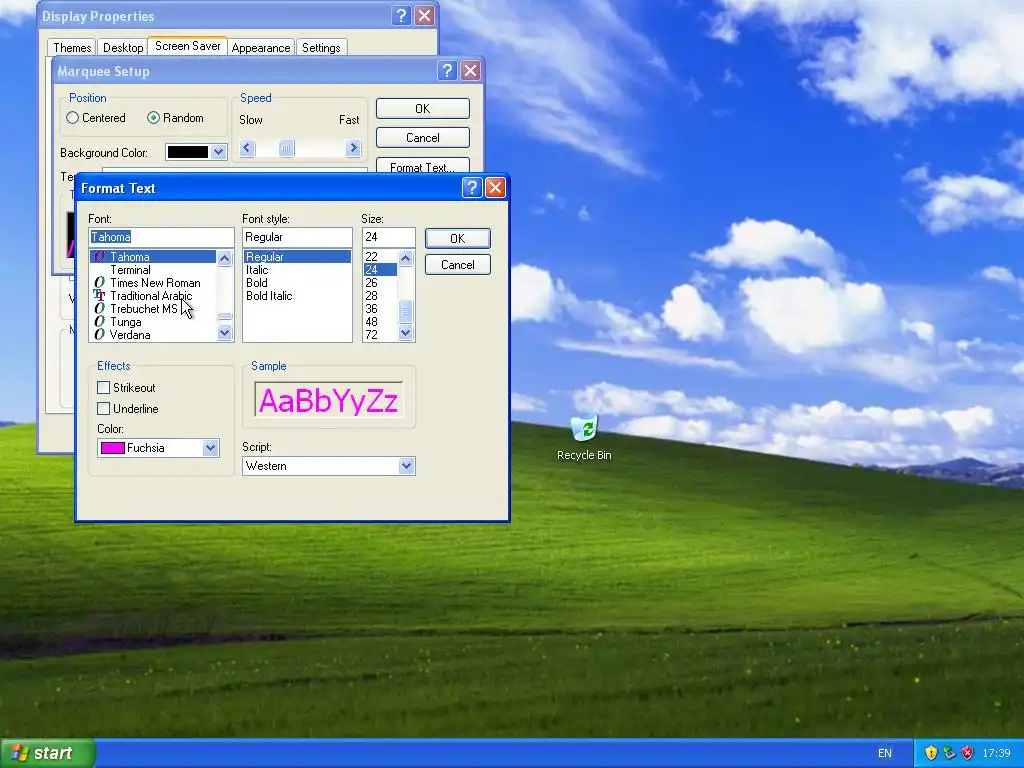The height and width of the screenshot is (768, 1024).
Task: Click the speed slider left arrow
Action: pos(247,148)
